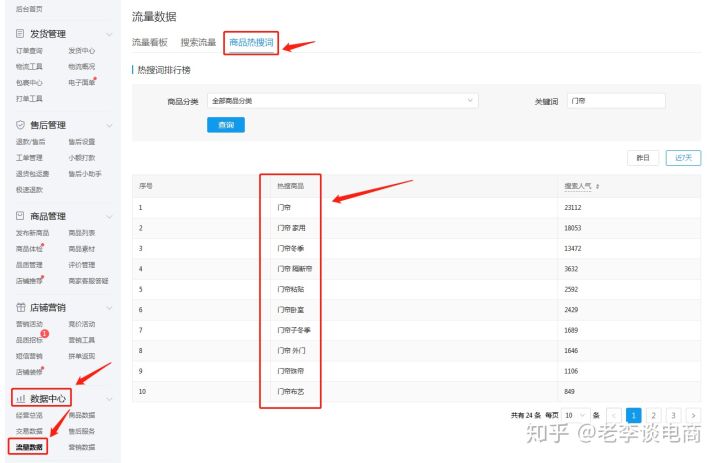Open 打单工具 in the sidebar

[x=29, y=99]
